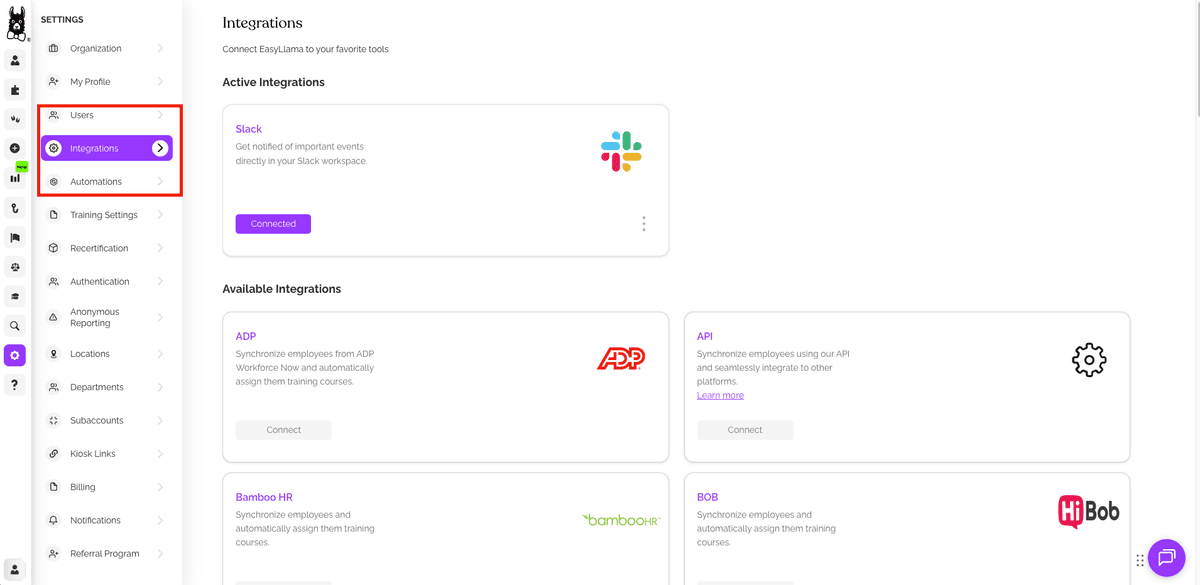Screen dimensions: 1200x585
Task: Open help via the question mark icon
Action: [x=15, y=384]
